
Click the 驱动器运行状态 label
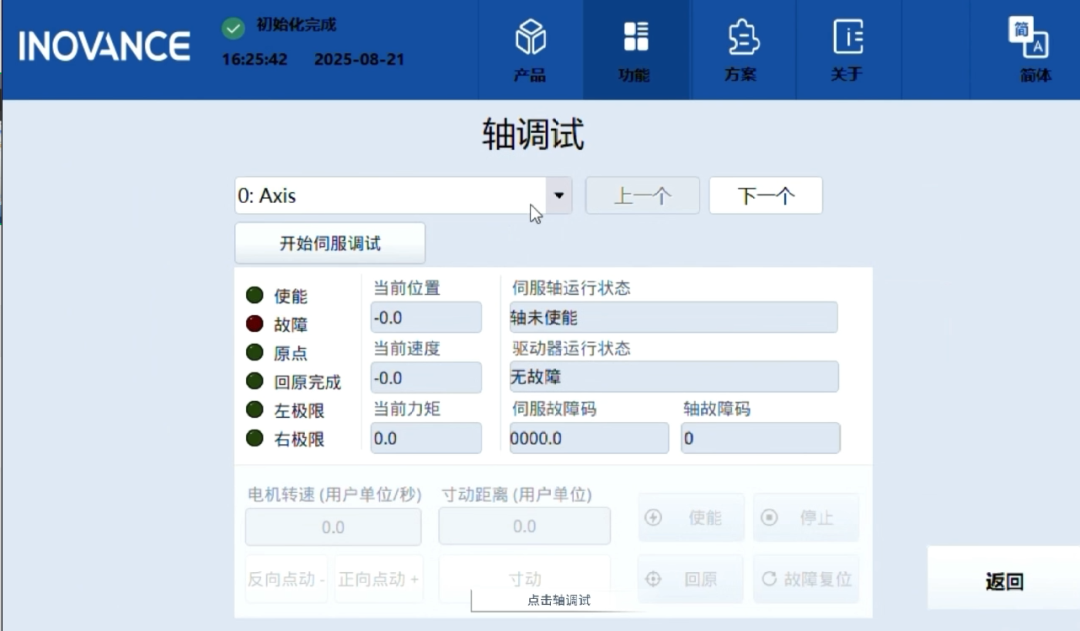click(571, 349)
